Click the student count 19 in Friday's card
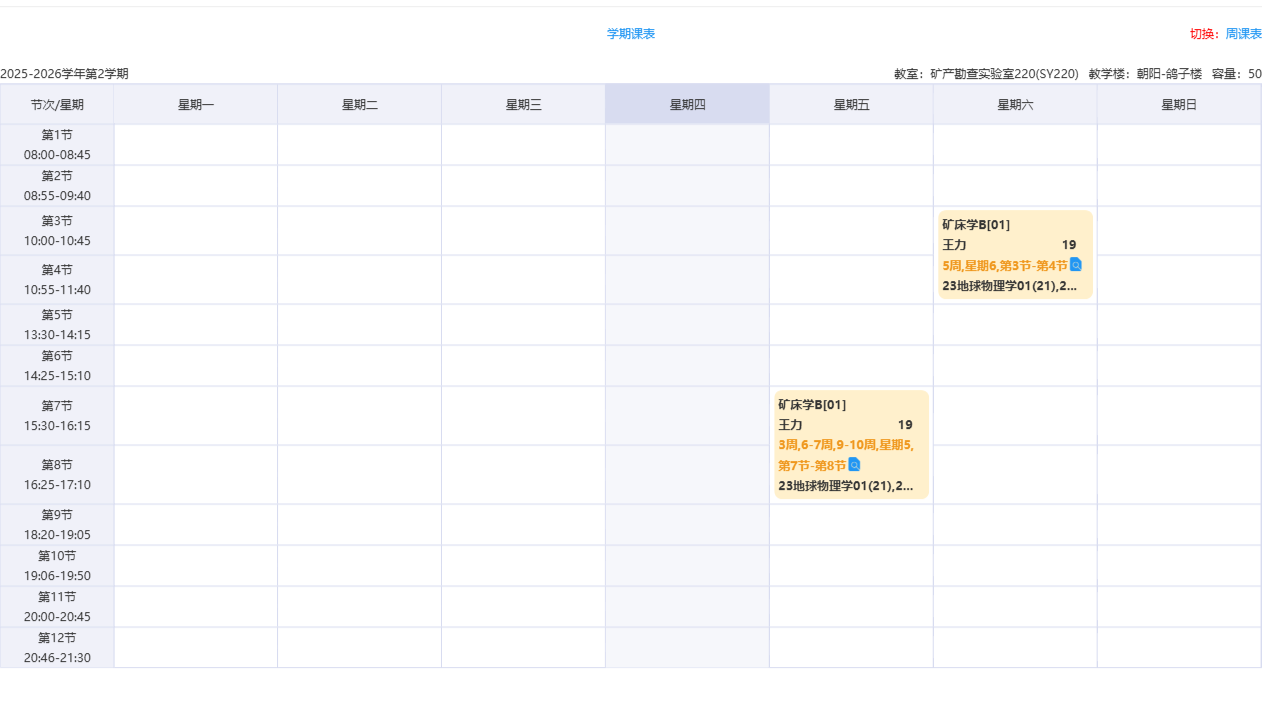 tap(905, 425)
